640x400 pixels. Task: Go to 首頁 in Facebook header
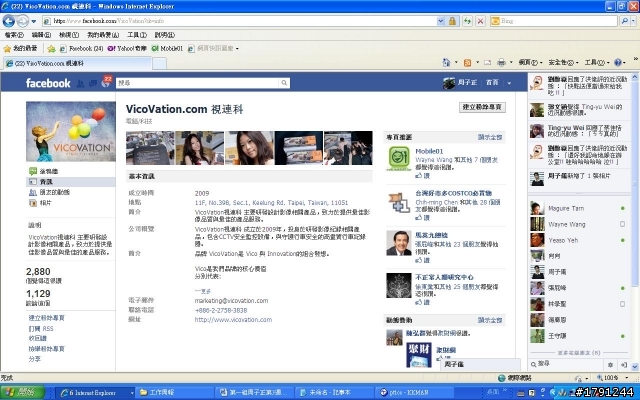coord(492,82)
